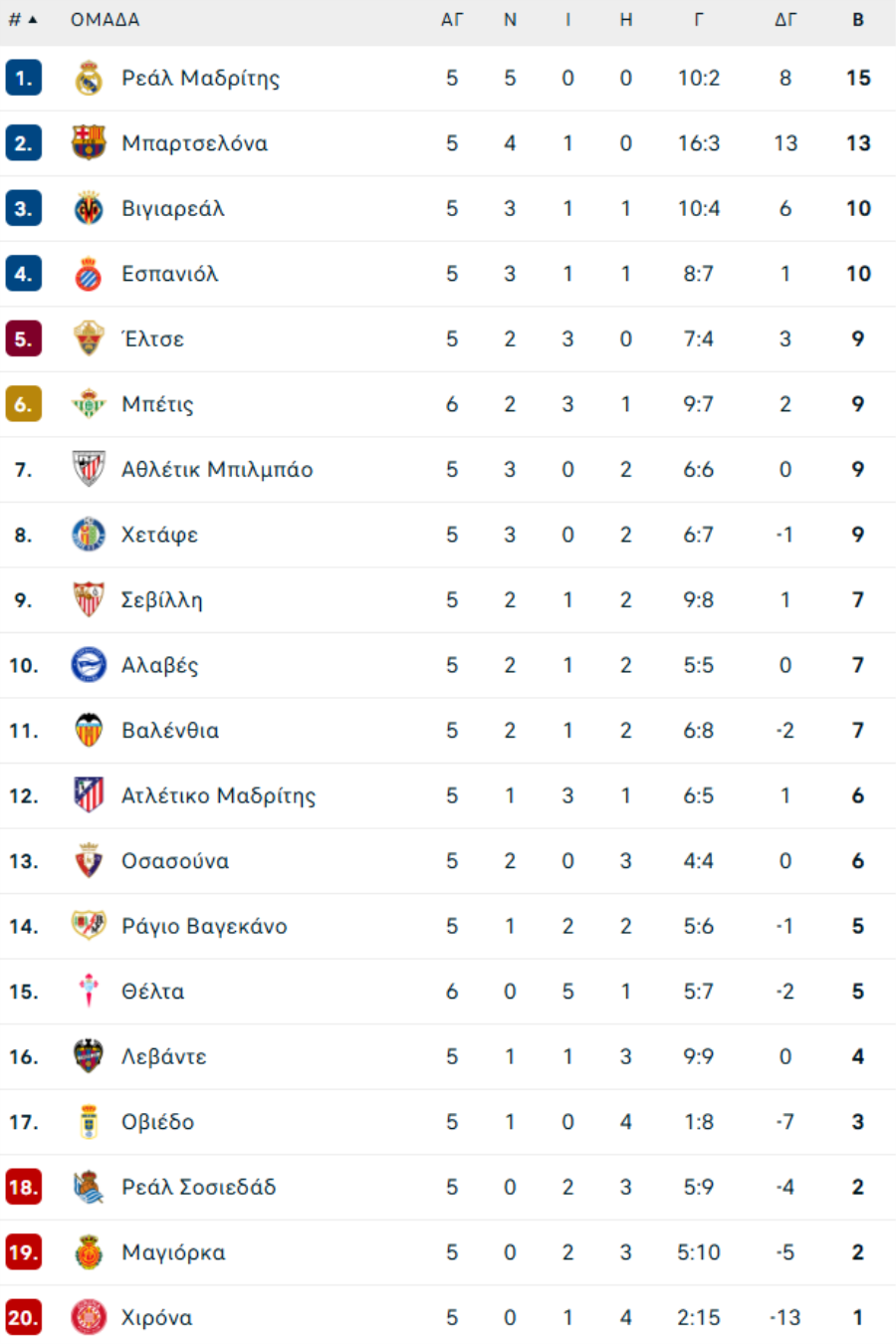Sort by the ΔΓ goal difference header
Screen dimensions: 896x1344
785,20
